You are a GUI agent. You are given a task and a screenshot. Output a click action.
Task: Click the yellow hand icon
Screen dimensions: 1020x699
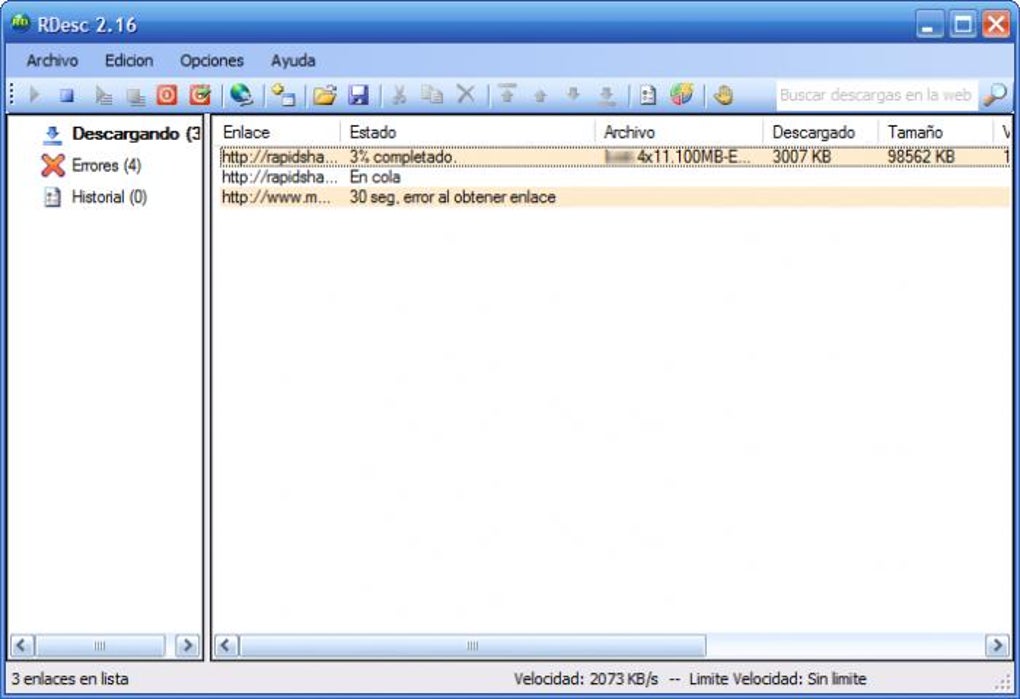(x=723, y=96)
